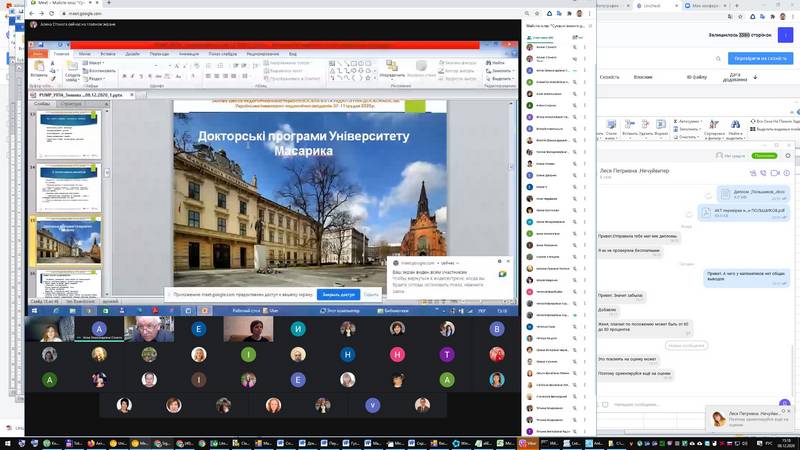Reload the Meet browser page
This screenshot has width=800, height=450.
(51, 13)
